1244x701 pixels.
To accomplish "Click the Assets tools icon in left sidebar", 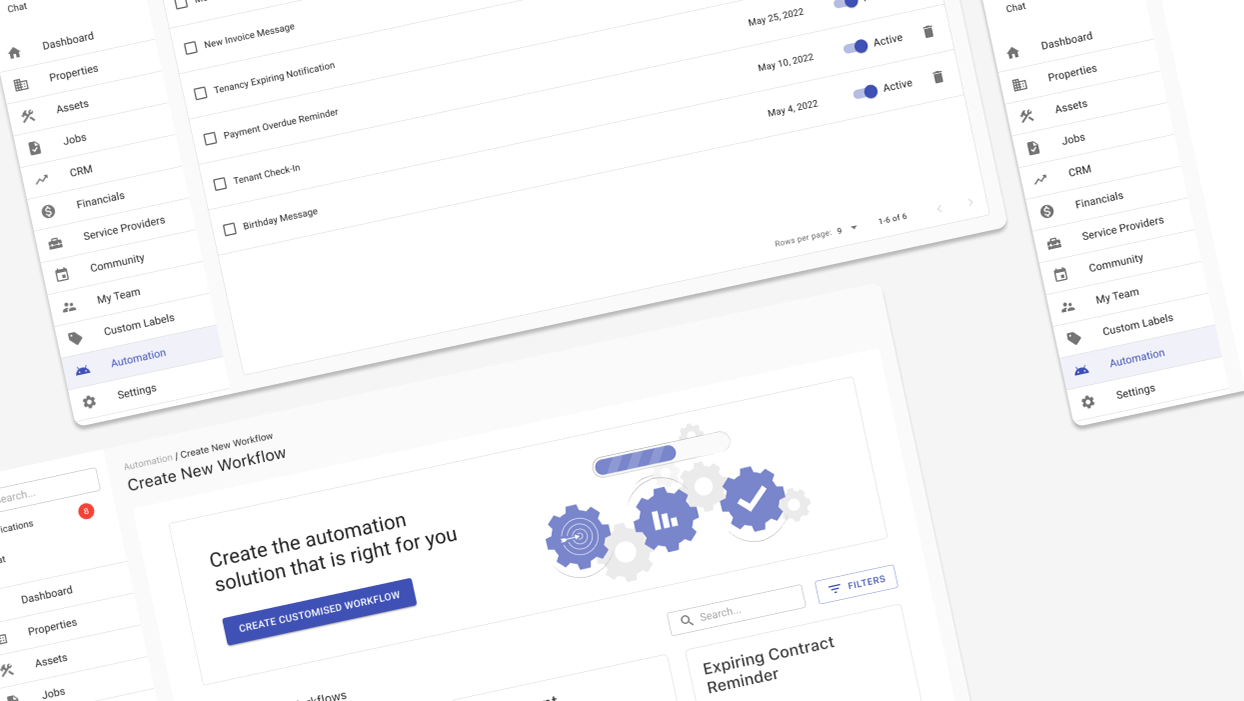I will coord(28,116).
